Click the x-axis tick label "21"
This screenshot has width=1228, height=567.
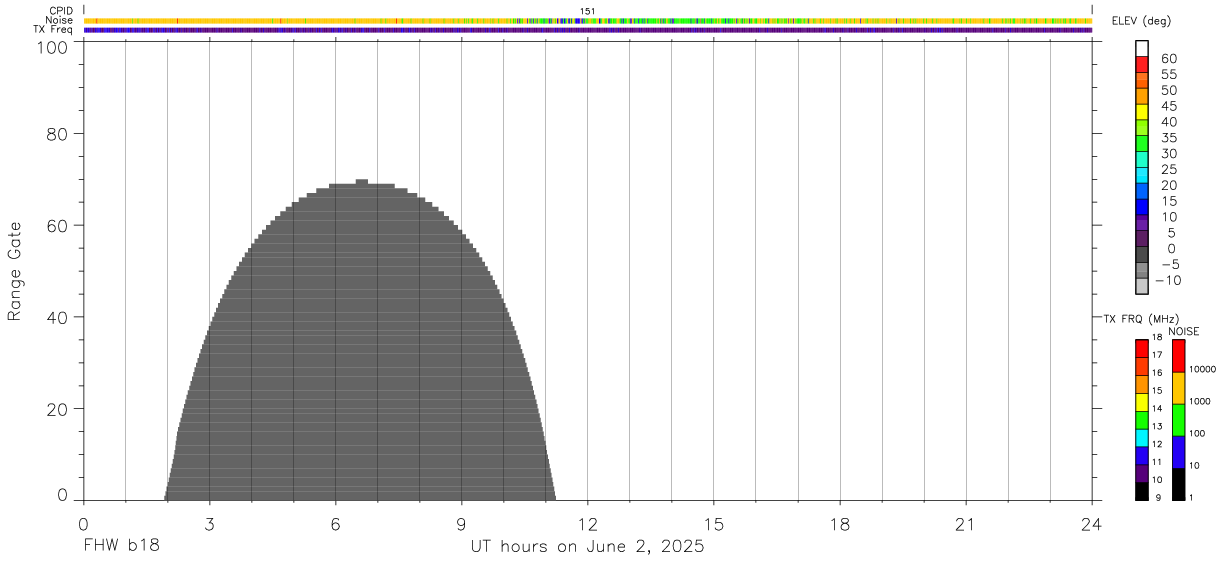point(966,524)
